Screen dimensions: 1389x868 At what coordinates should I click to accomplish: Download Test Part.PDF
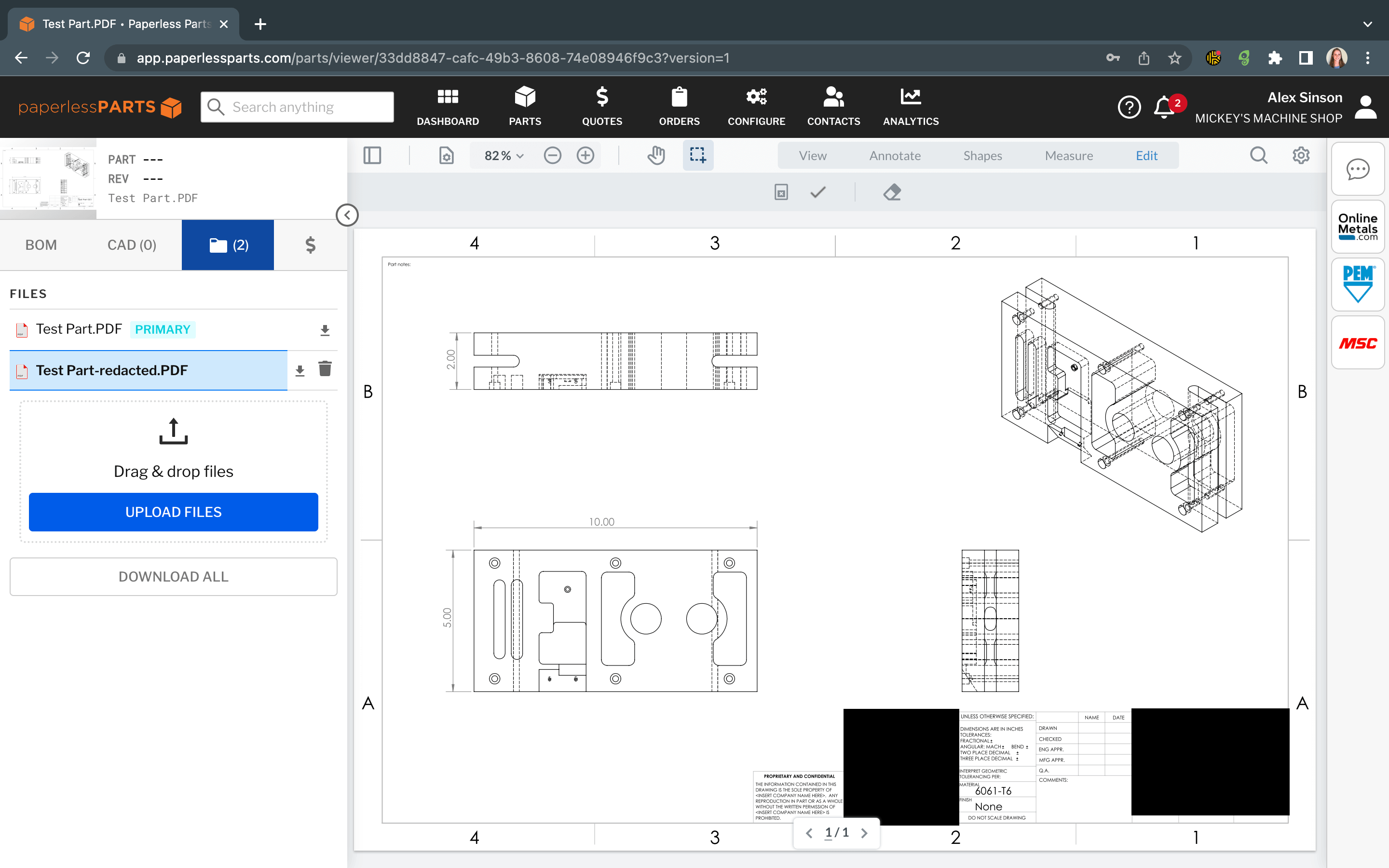(325, 330)
